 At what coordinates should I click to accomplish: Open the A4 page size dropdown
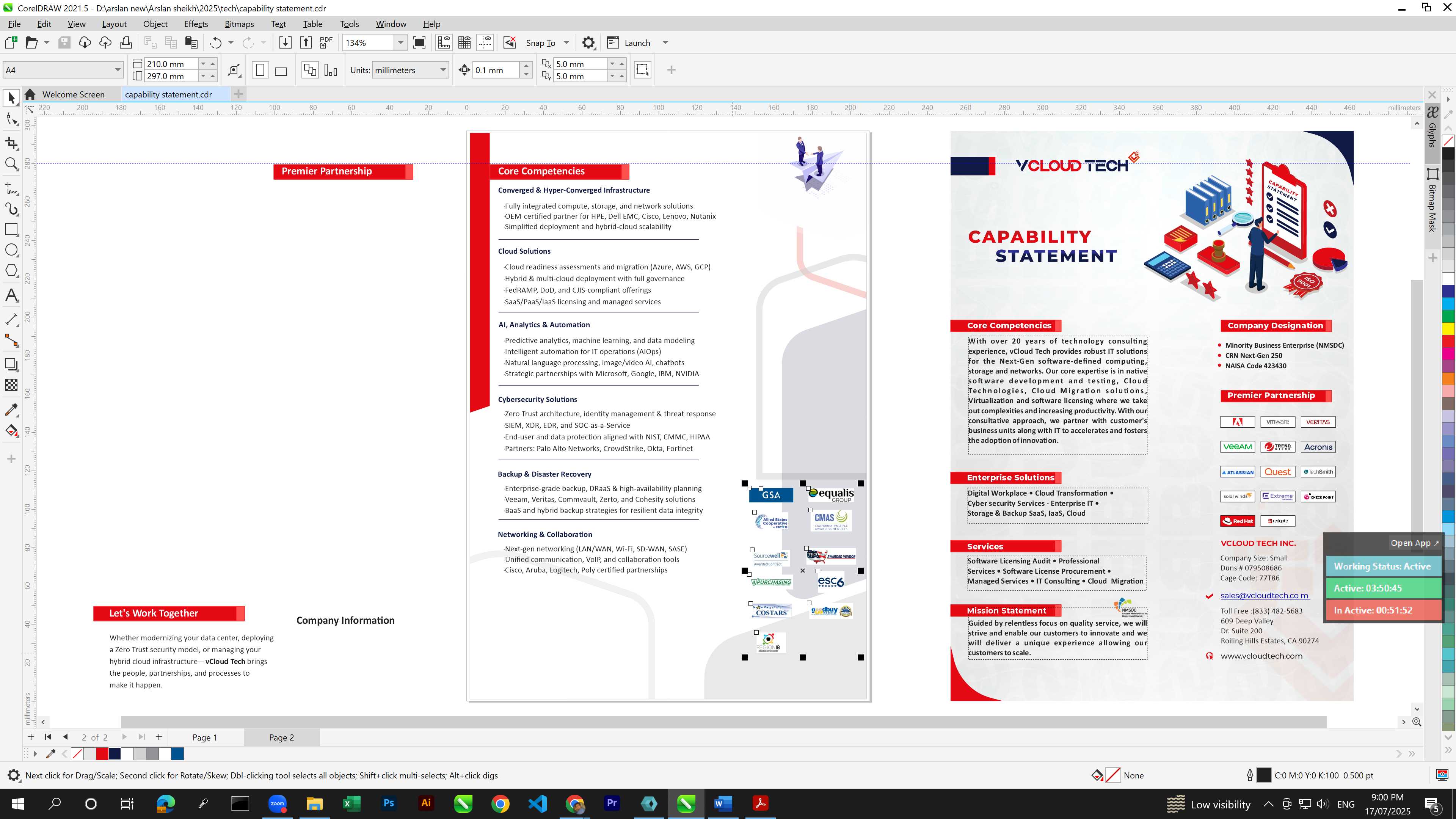(118, 70)
